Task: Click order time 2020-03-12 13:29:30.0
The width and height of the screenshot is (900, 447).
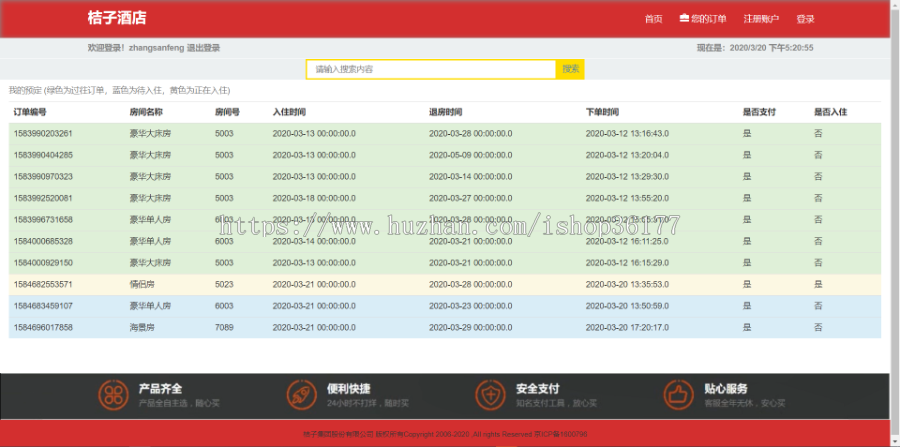Action: coord(627,176)
